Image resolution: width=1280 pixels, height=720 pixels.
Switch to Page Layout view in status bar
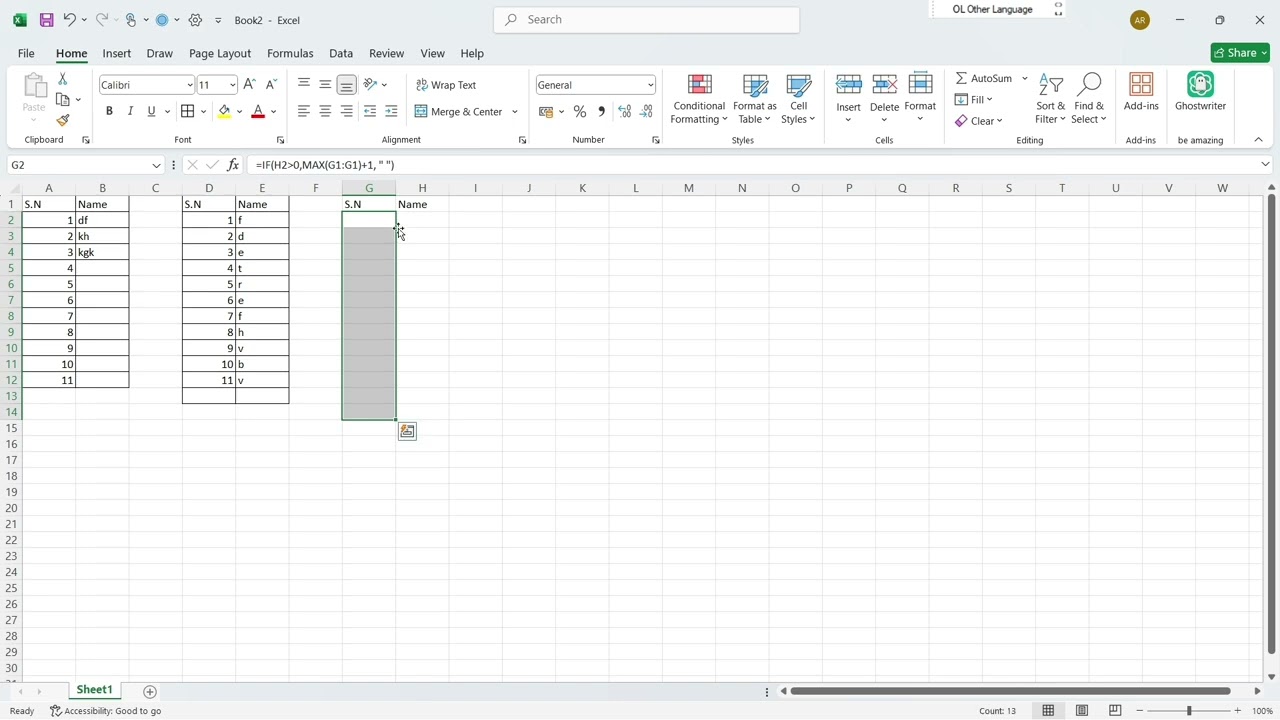1082,711
